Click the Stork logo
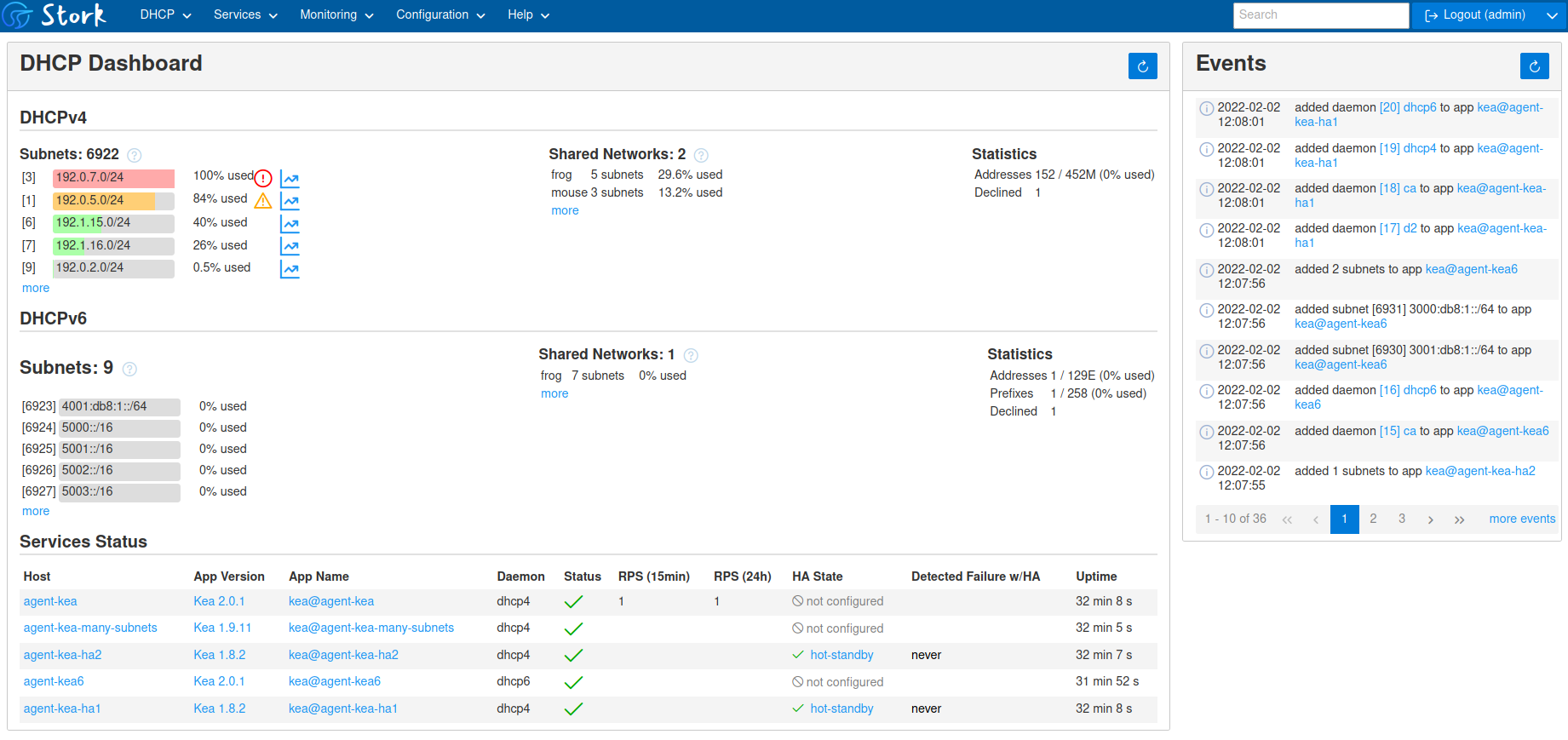Viewport: 1568px width, 740px height. pyautogui.click(x=55, y=14)
